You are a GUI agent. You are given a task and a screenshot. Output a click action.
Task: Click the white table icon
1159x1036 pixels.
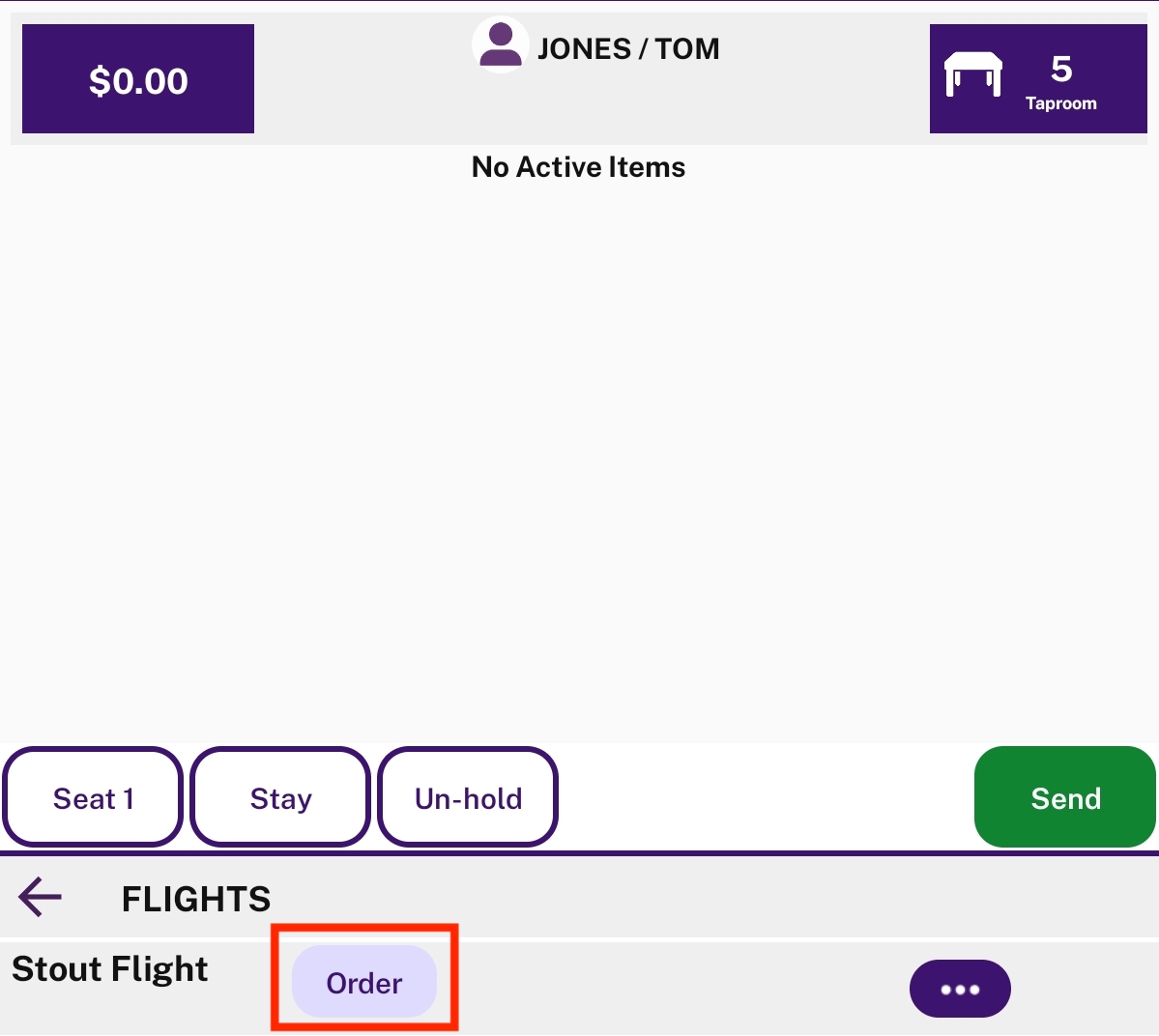[972, 74]
